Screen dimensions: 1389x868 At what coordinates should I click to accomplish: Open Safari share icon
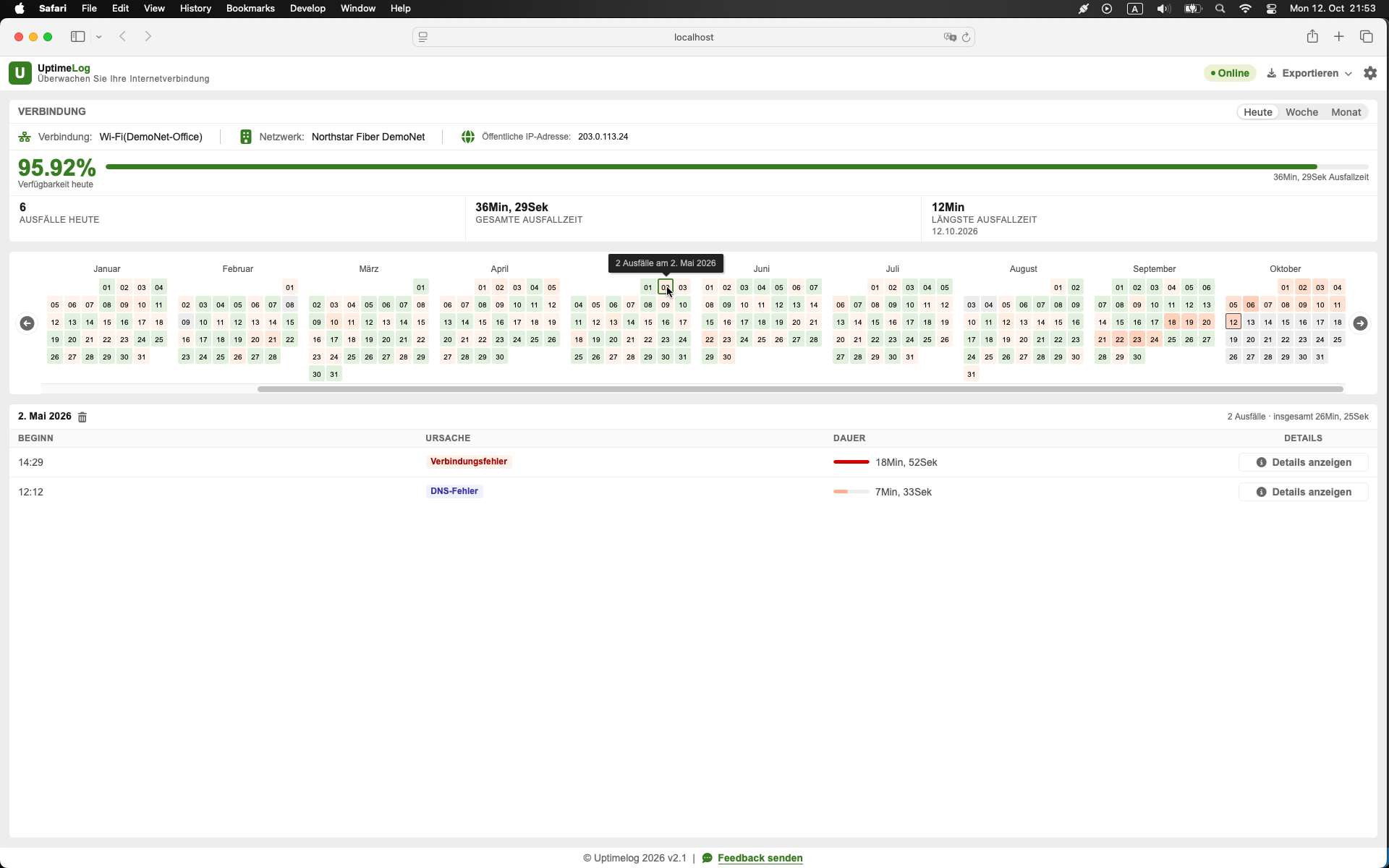pyautogui.click(x=1312, y=36)
